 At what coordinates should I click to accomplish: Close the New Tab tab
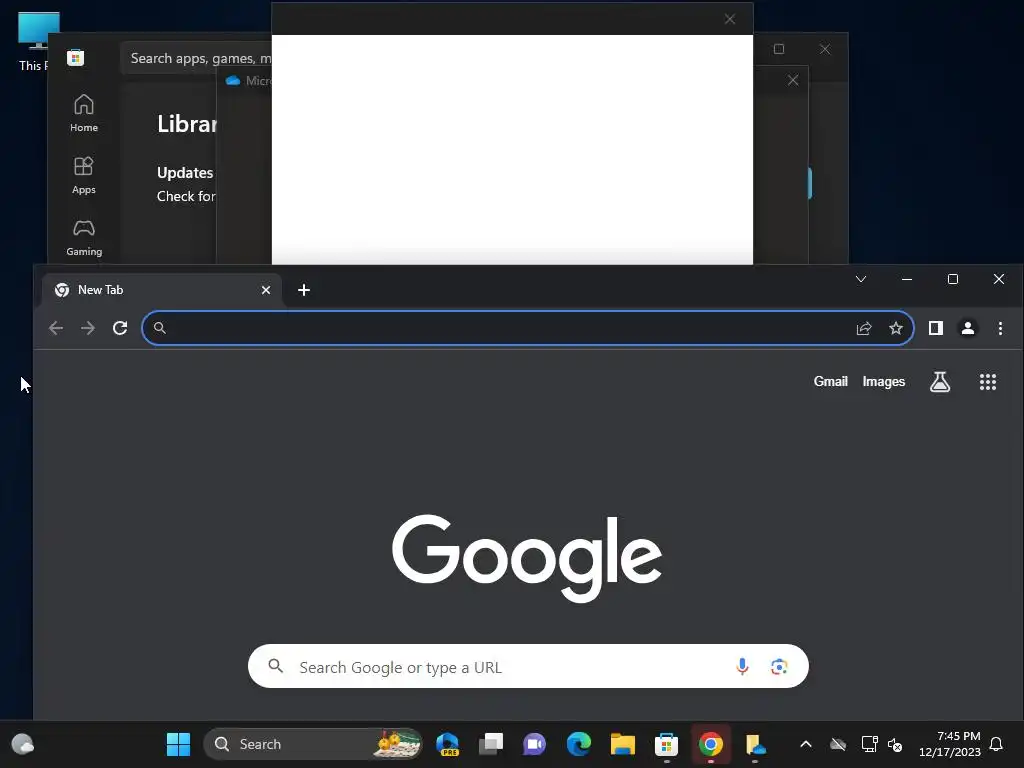point(266,290)
